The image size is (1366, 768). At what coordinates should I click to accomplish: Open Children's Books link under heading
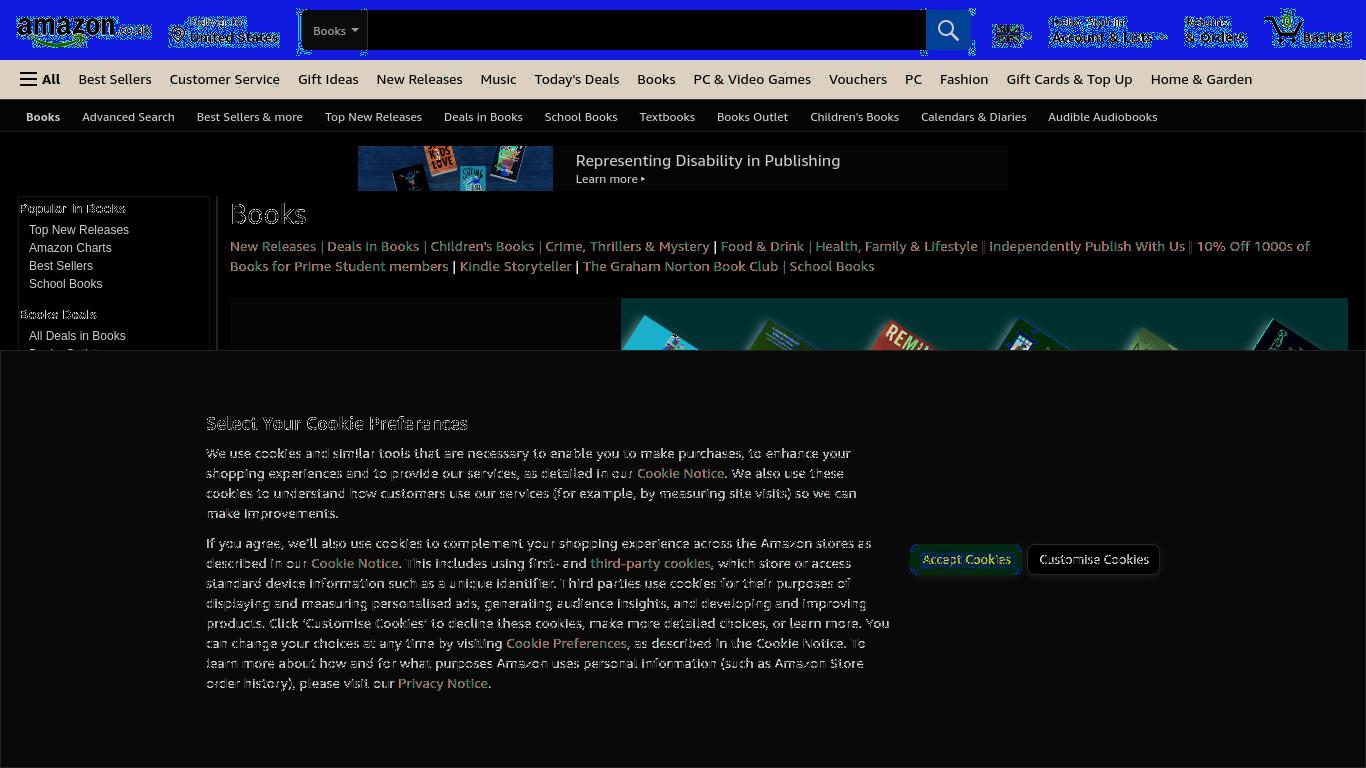coord(482,246)
